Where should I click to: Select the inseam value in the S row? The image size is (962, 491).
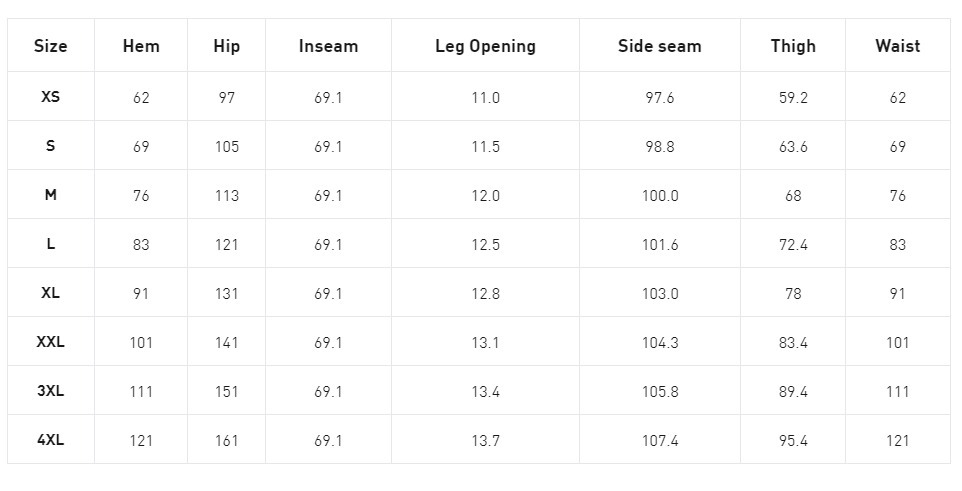(x=328, y=147)
